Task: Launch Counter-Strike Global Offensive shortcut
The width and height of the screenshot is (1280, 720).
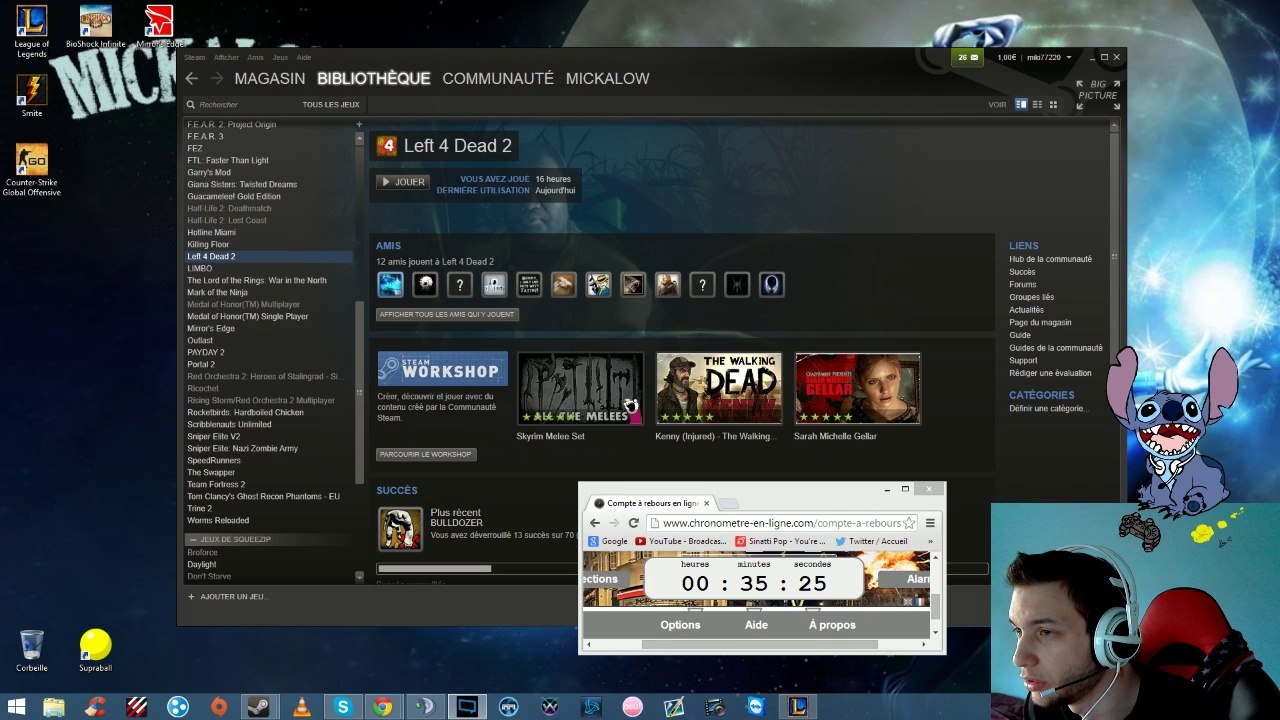Action: click(x=32, y=170)
